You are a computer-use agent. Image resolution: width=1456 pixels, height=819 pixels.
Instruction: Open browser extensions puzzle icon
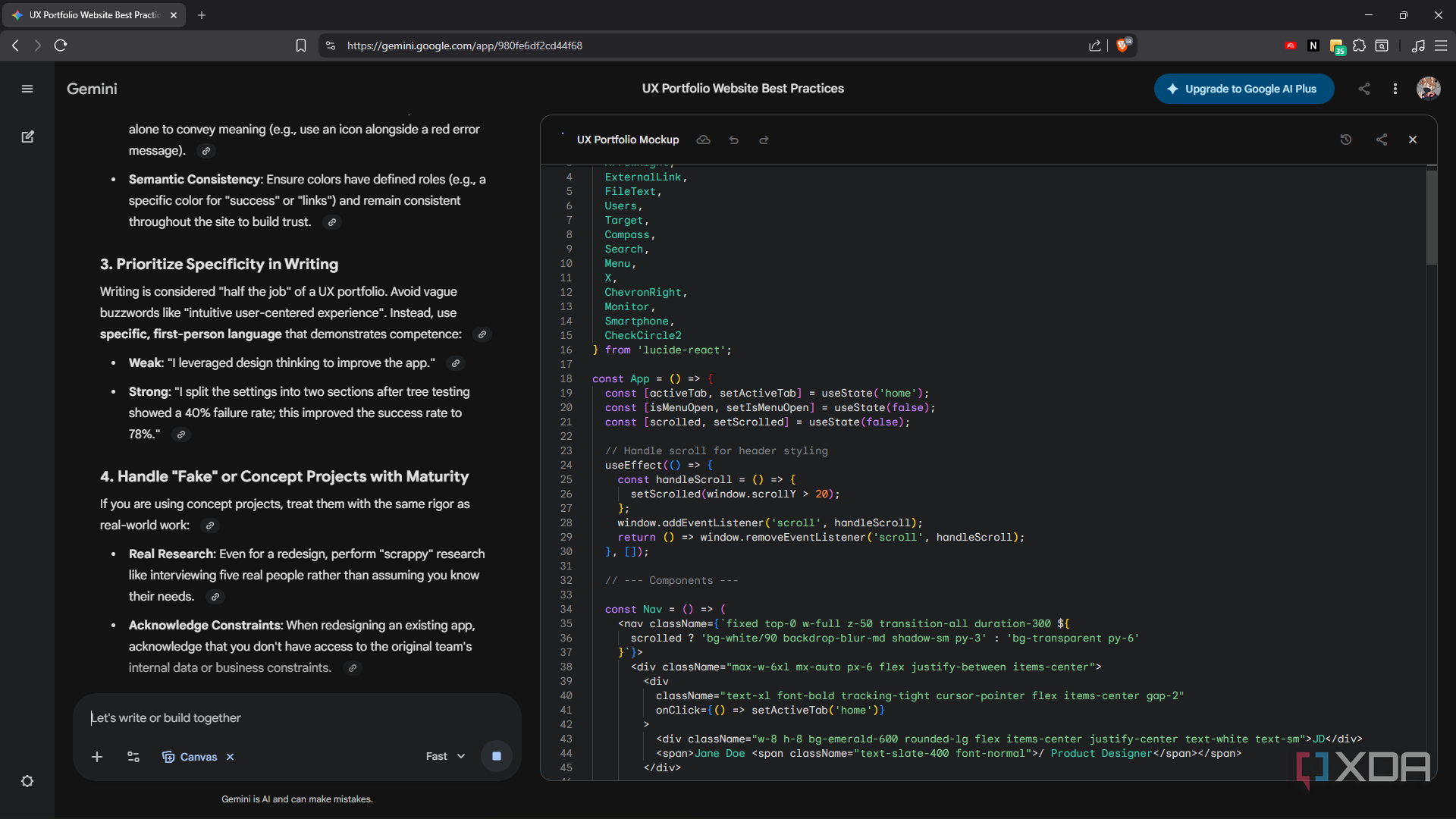click(x=1359, y=45)
